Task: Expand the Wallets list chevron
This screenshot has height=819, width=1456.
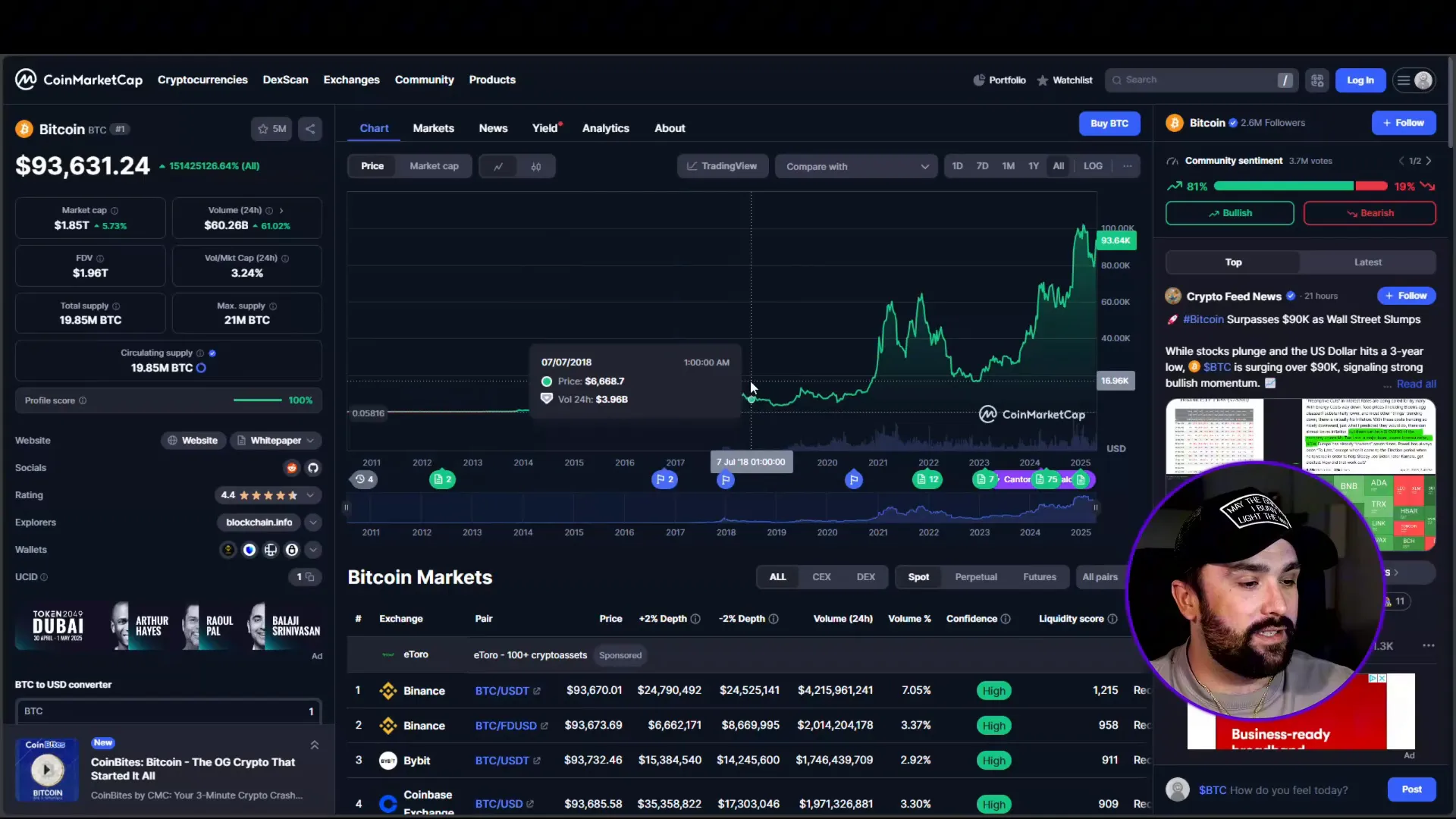Action: (x=313, y=550)
